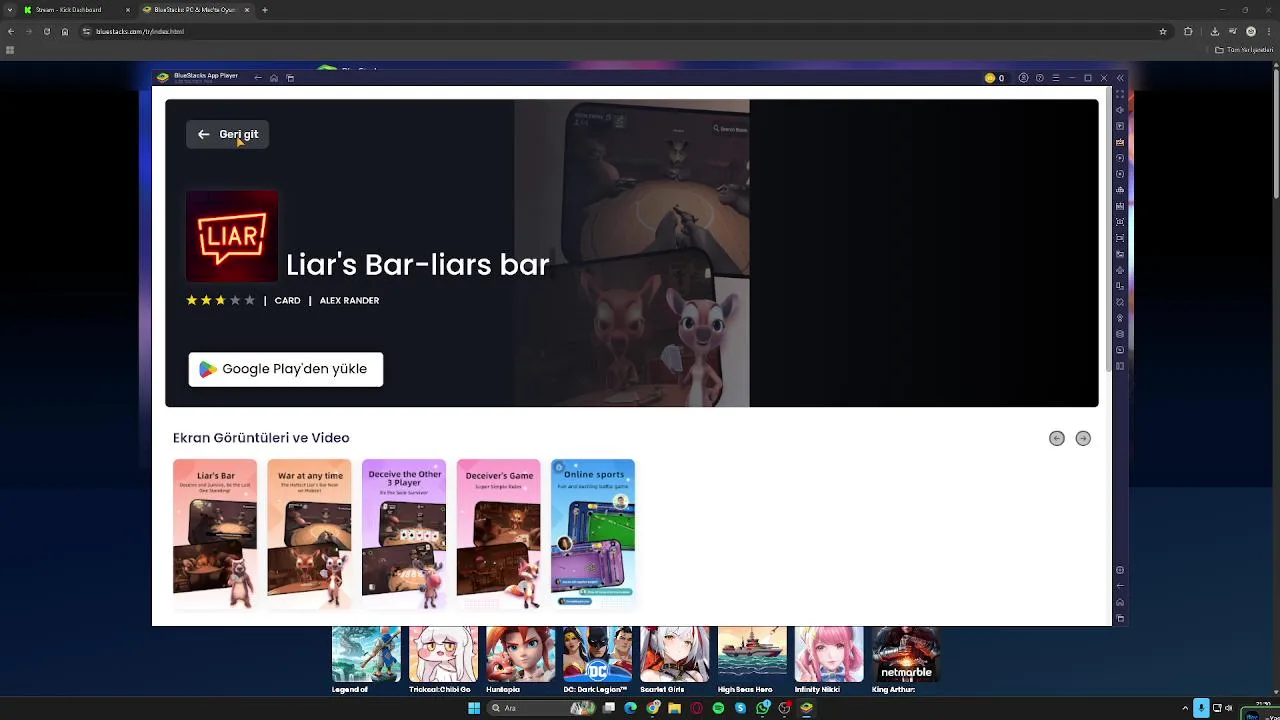Screen dimensions: 1280x720
Task: Click the round icon below the stacked-layers icon
Action: pyautogui.click(x=1120, y=350)
